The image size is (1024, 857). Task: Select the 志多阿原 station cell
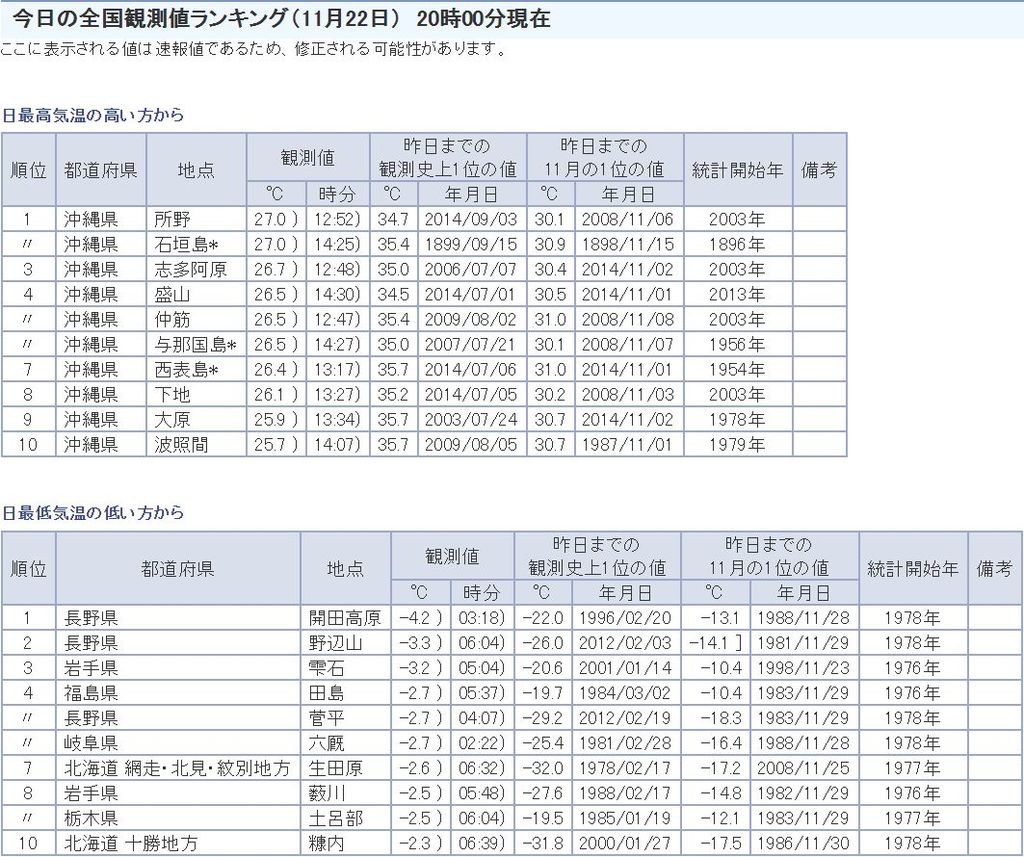point(197,269)
